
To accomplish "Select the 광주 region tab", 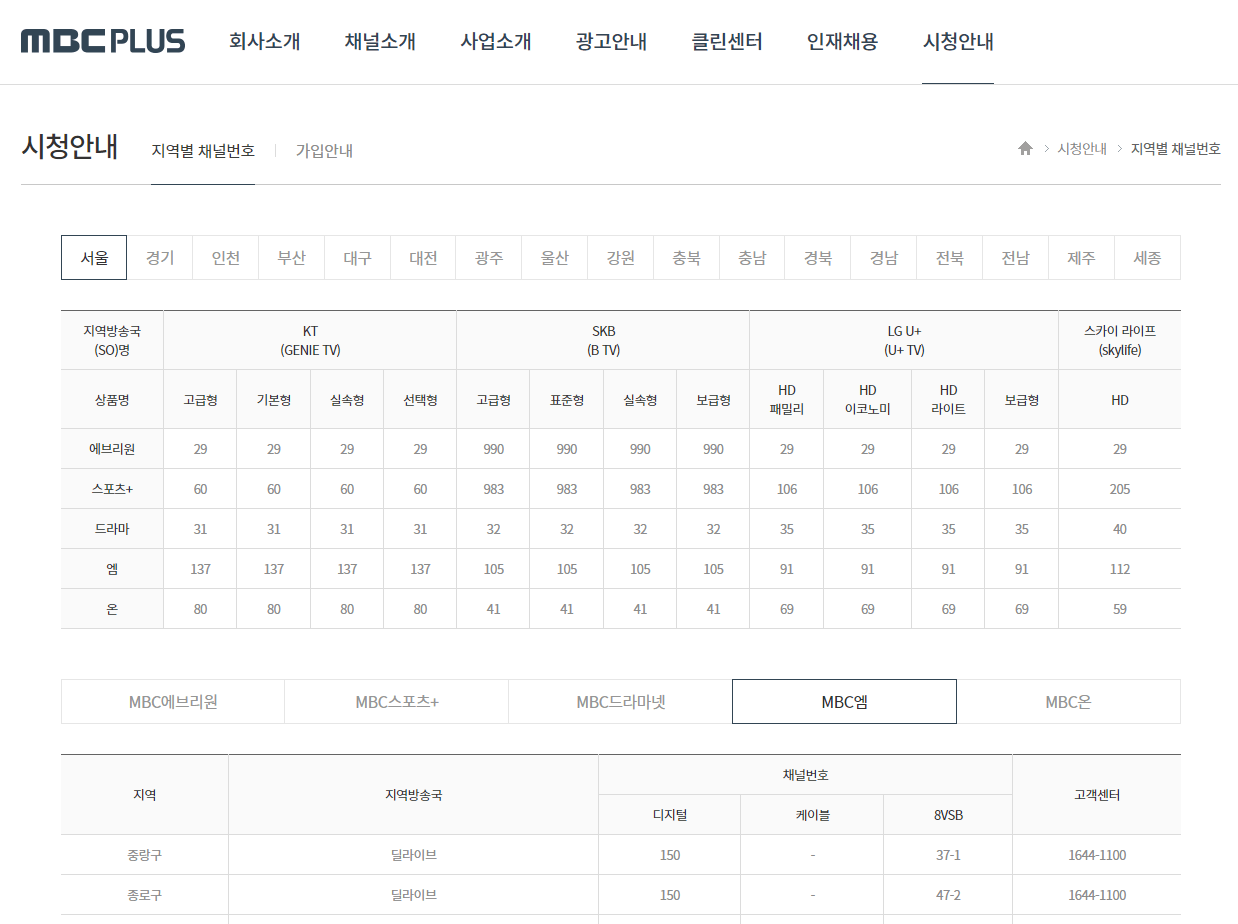I will [489, 257].
